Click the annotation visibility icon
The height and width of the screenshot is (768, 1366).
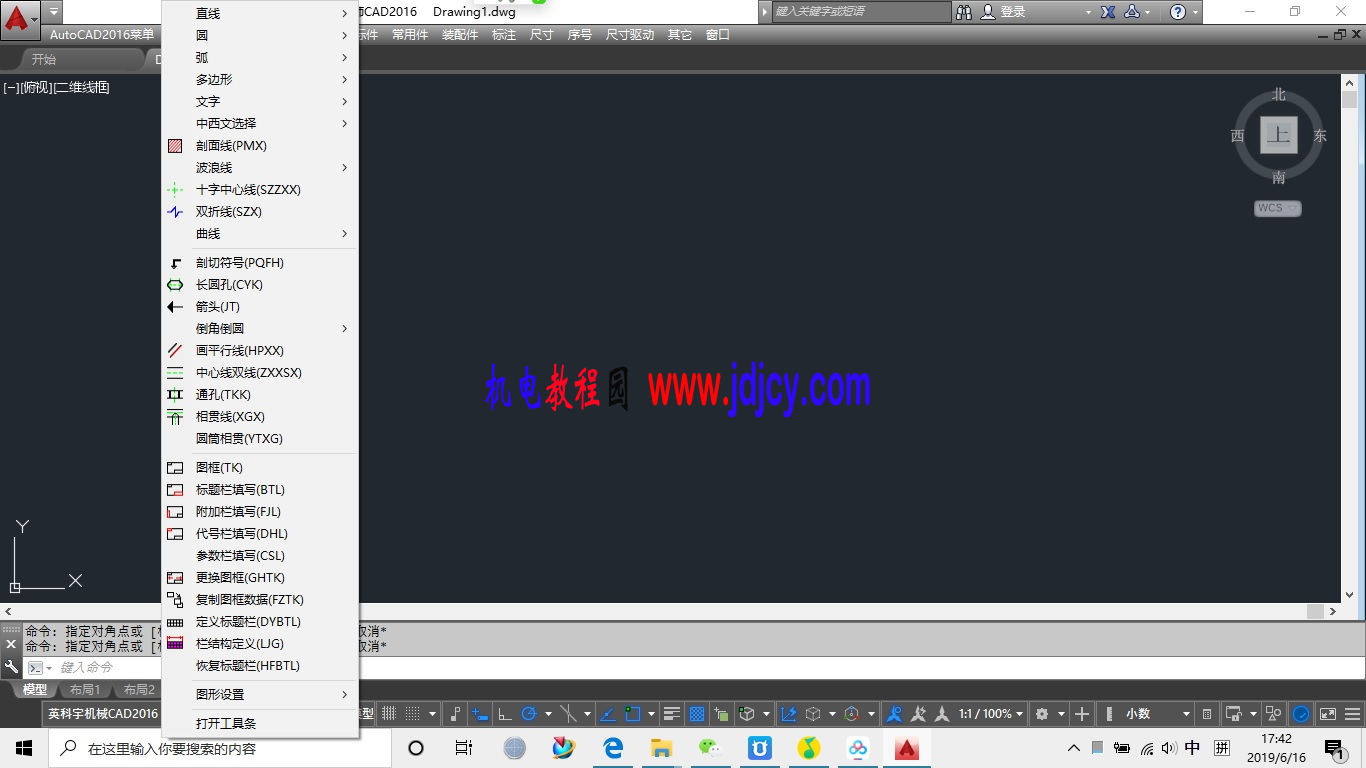click(894, 713)
